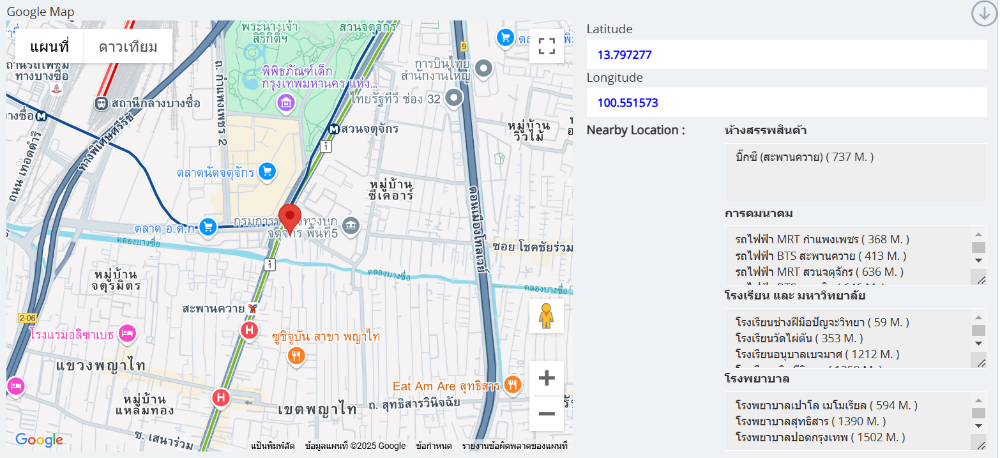Click ไทยรัฐทีวี ช่อง 32 marker
The height and width of the screenshot is (458, 1000).
(x=453, y=98)
